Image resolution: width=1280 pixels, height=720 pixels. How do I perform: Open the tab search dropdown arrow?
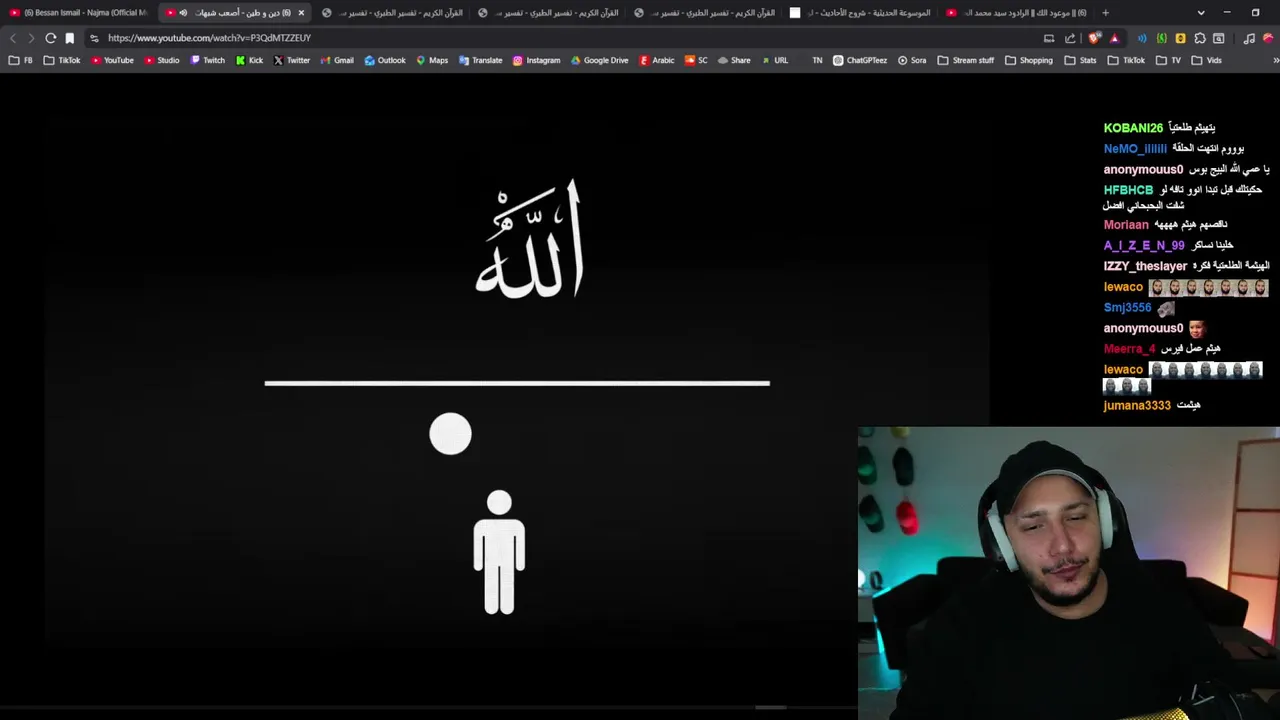[x=1201, y=13]
